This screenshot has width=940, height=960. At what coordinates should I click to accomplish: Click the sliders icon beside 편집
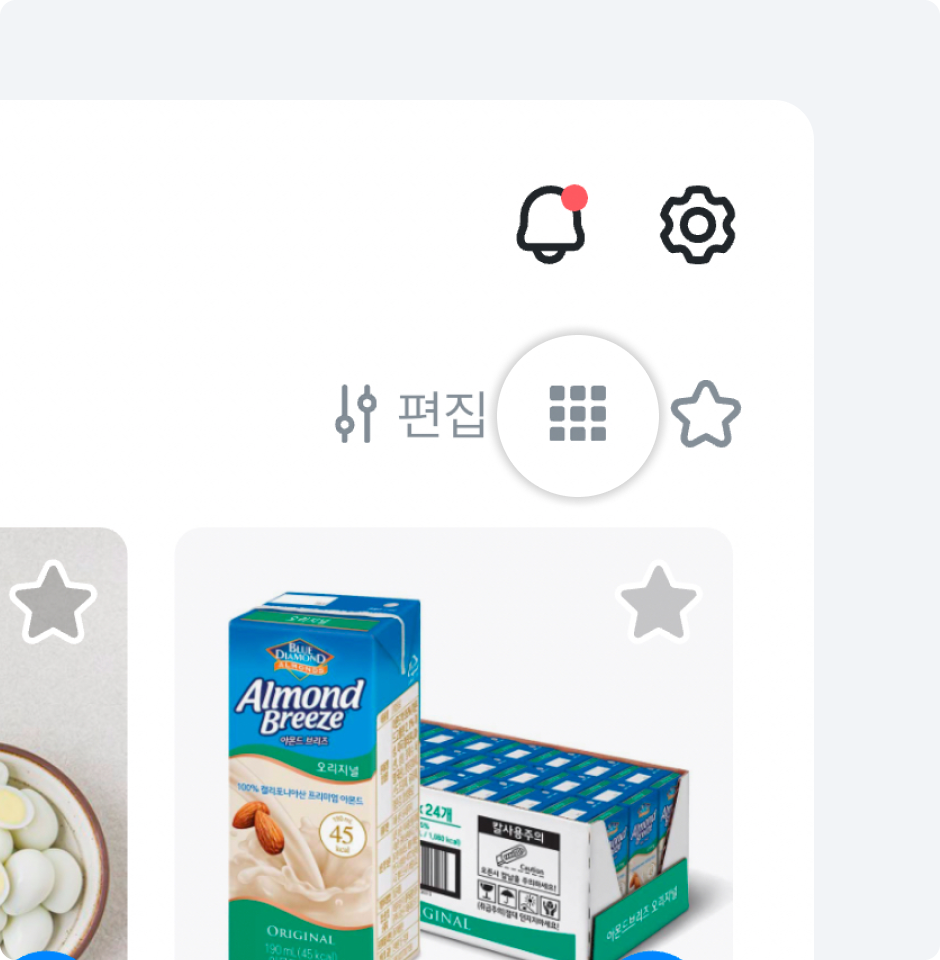point(356,413)
